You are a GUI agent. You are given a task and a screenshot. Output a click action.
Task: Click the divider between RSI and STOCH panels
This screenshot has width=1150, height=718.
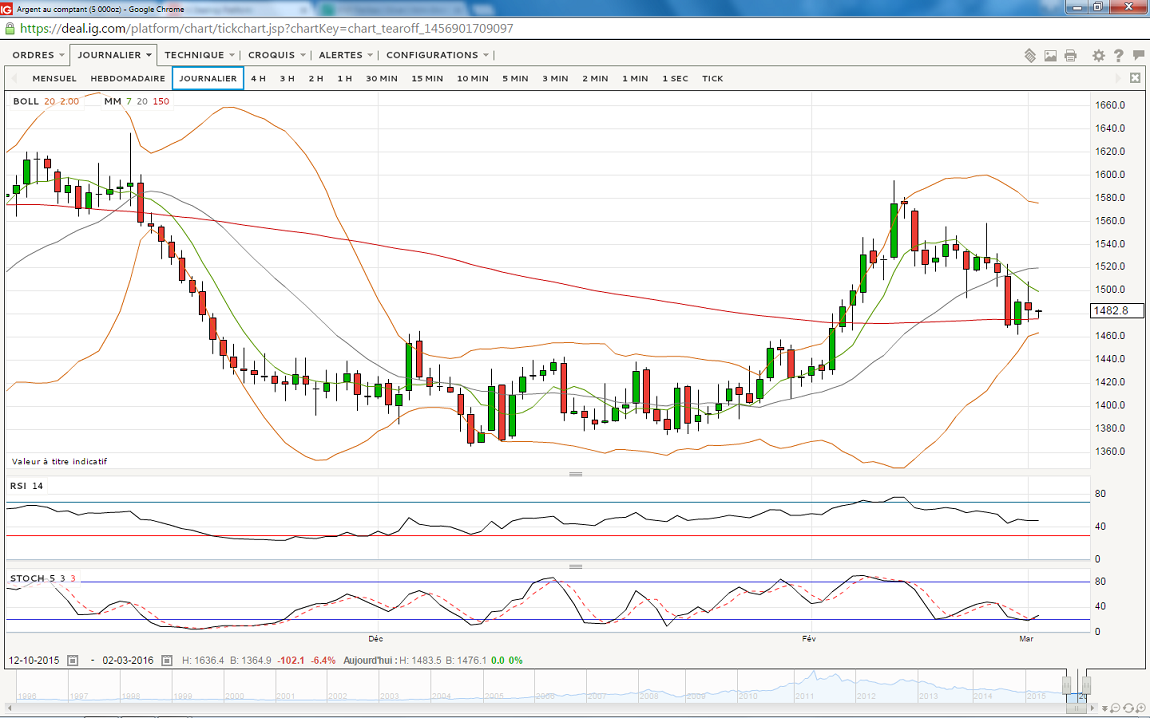(x=575, y=567)
